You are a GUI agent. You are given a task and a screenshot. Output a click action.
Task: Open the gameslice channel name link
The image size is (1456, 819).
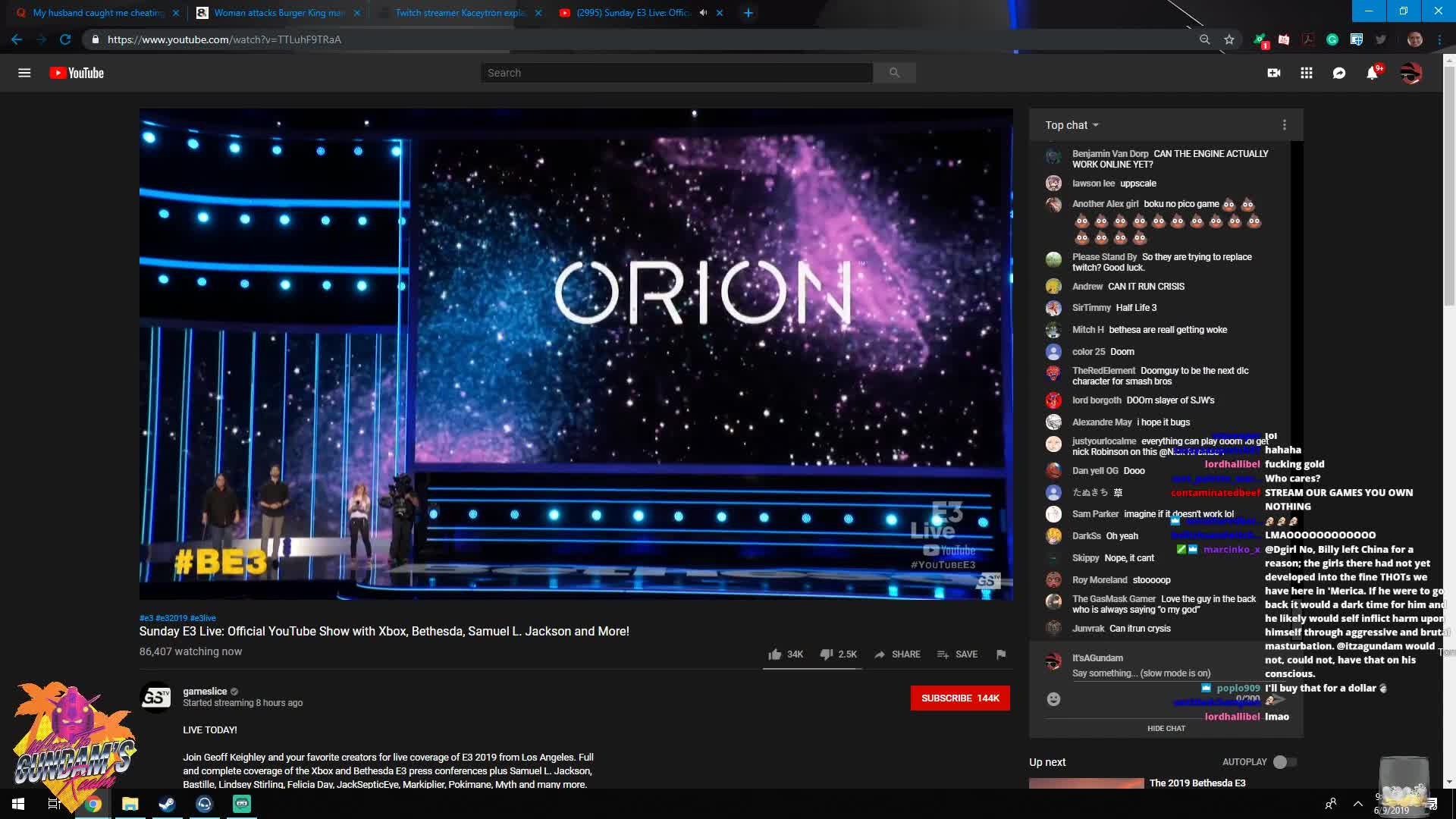coord(205,692)
